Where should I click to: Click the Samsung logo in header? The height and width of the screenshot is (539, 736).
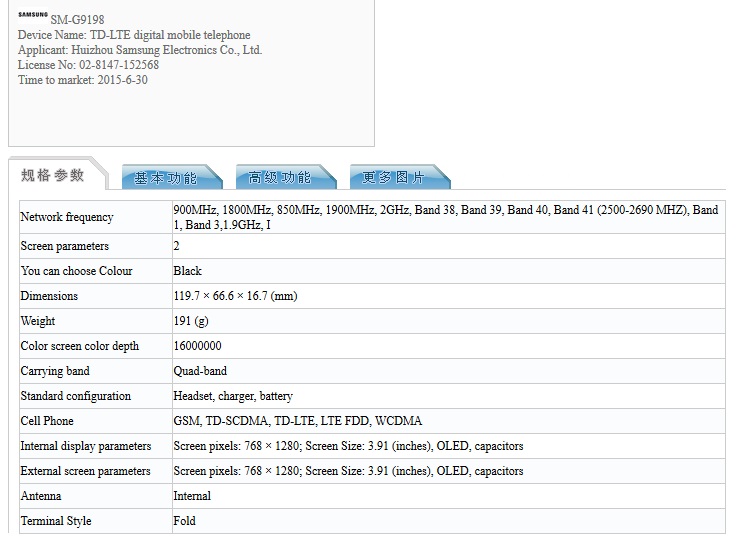pyautogui.click(x=33, y=15)
